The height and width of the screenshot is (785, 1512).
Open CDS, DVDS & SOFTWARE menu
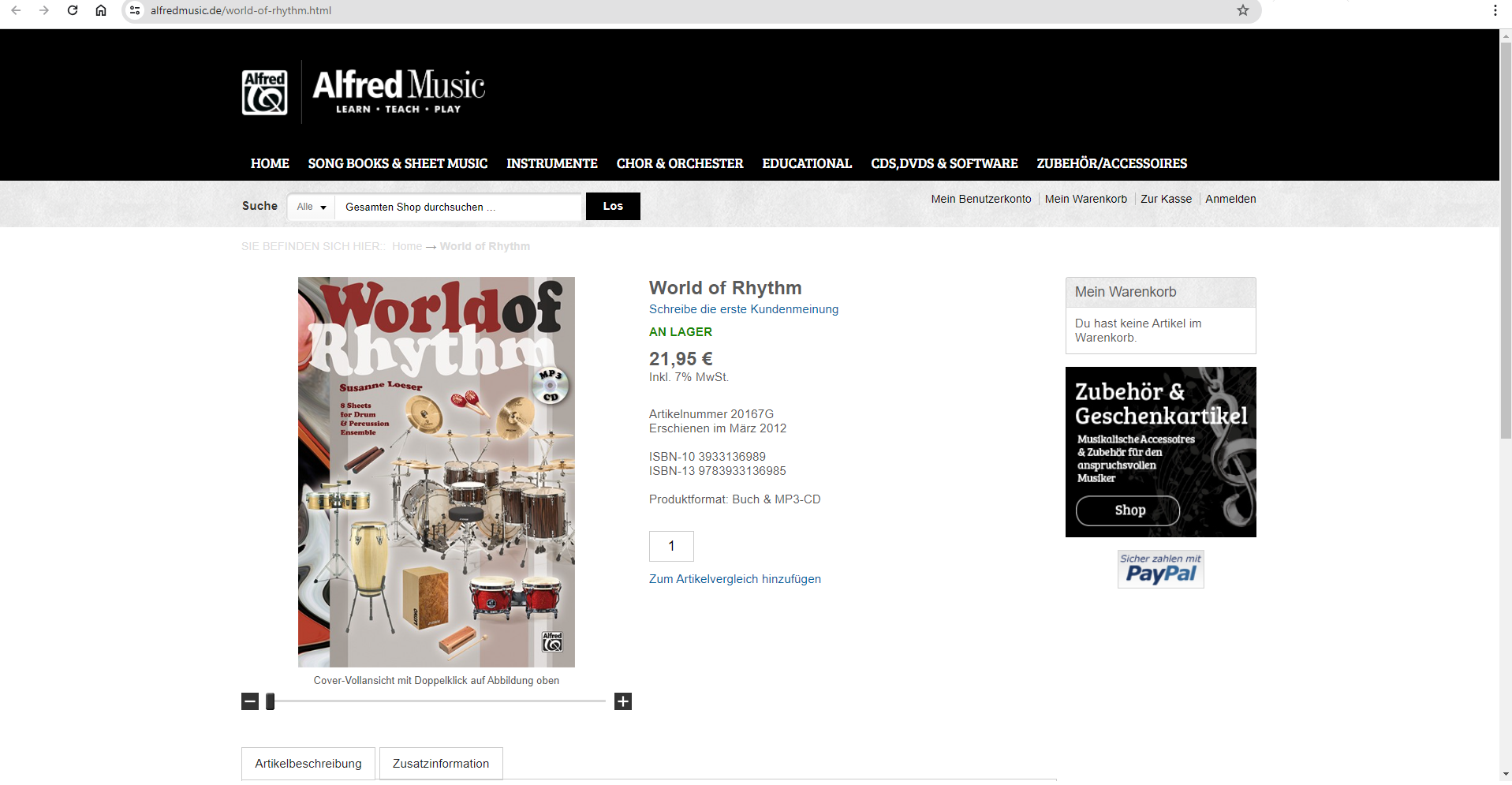pos(944,163)
